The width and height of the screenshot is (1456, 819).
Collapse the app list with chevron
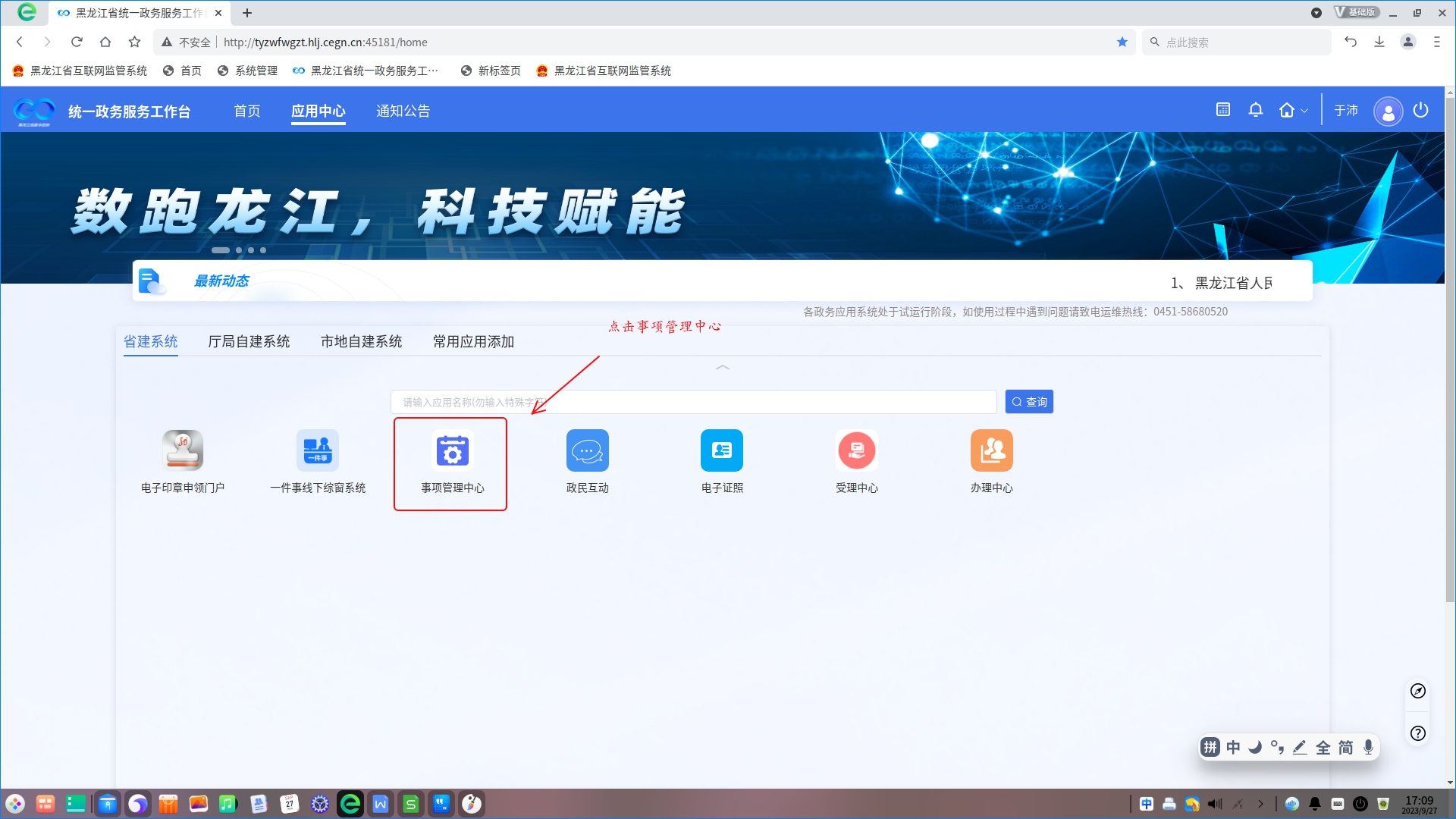click(x=722, y=368)
